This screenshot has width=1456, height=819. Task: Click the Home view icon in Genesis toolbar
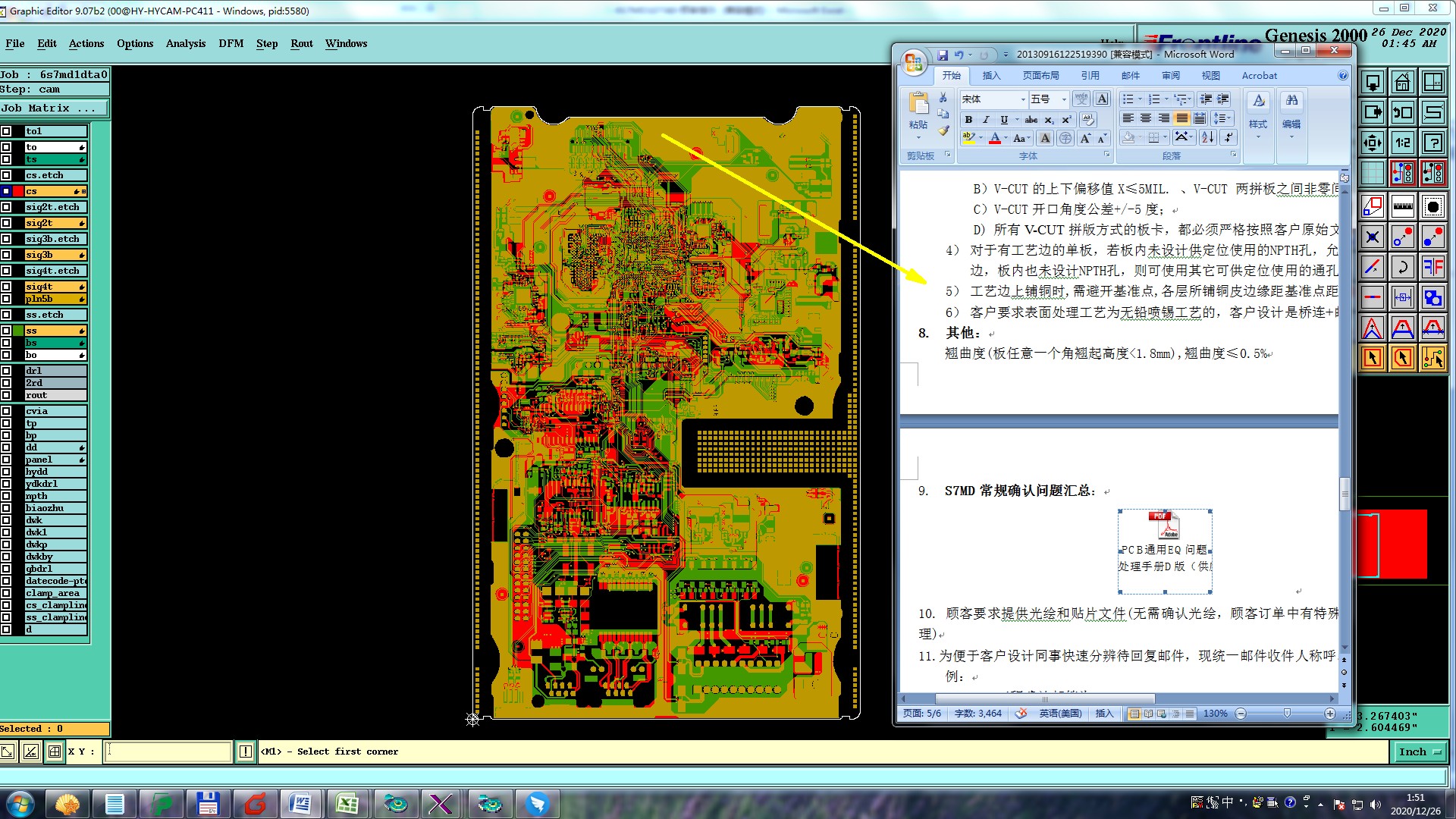pyautogui.click(x=1402, y=82)
